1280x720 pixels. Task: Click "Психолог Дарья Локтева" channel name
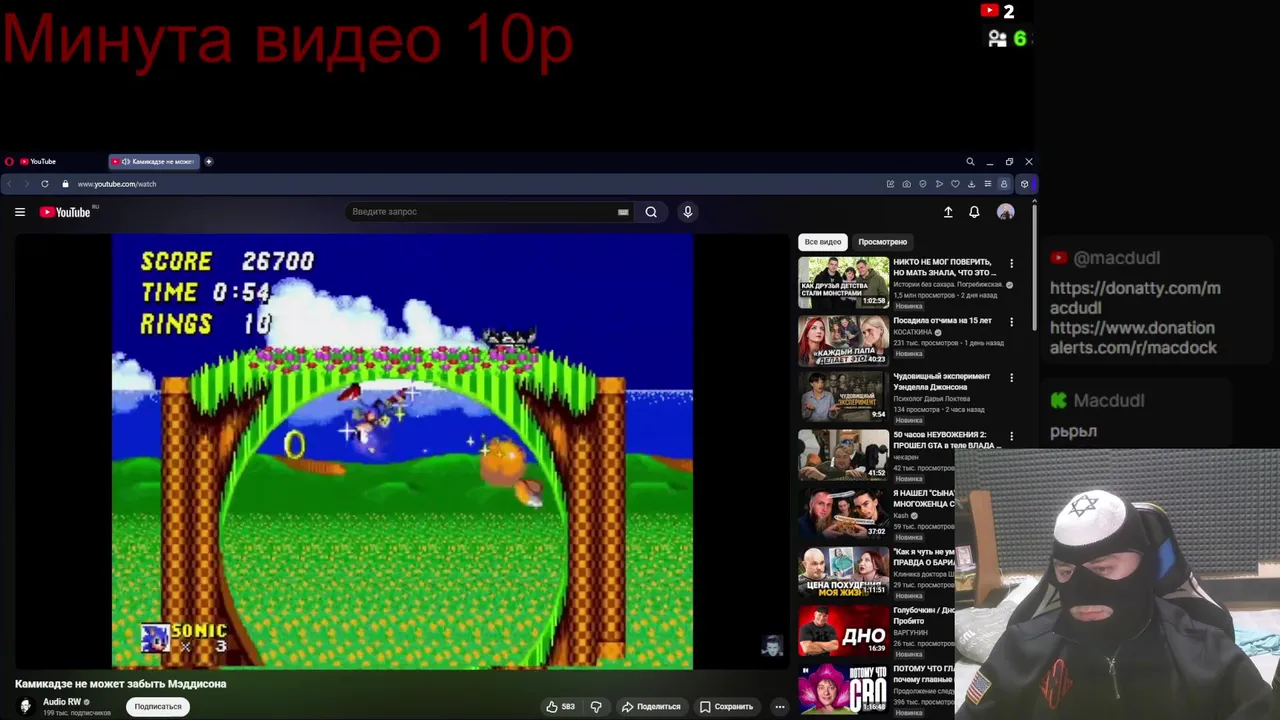click(x=930, y=398)
